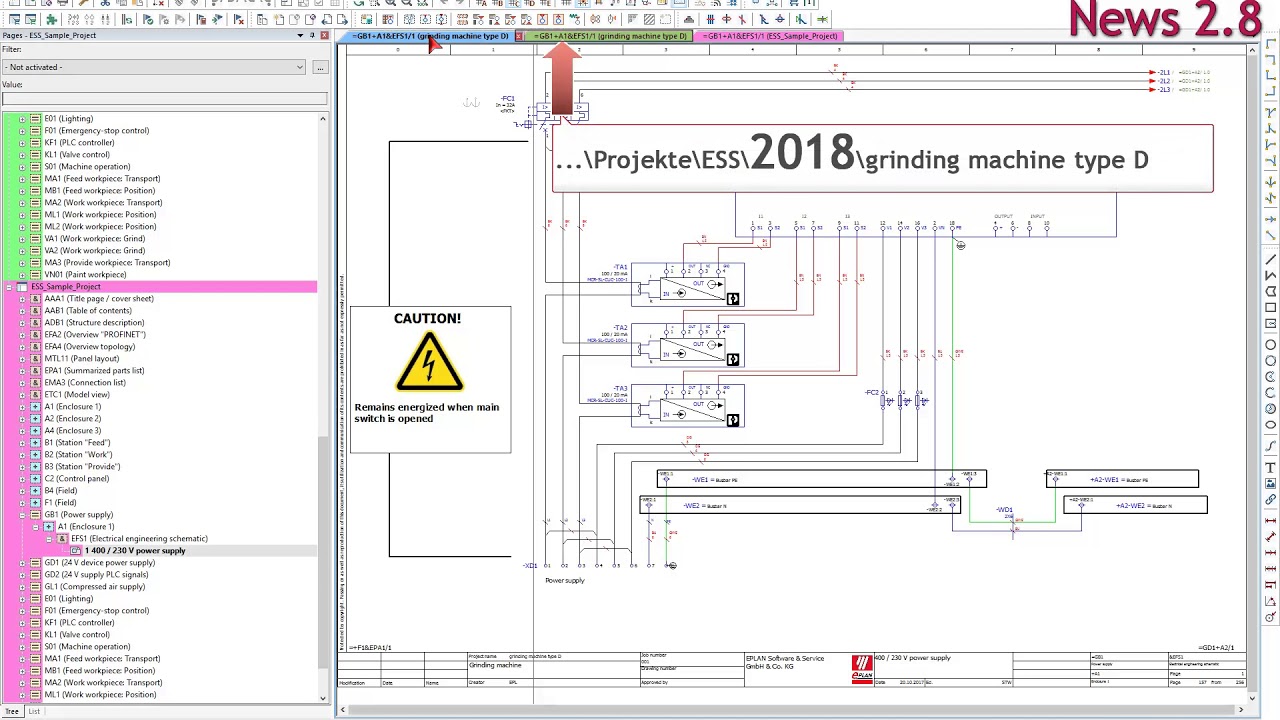The height and width of the screenshot is (720, 1280).
Task: Click the schematic horizontal scroll left arrow
Action: pos(343,710)
